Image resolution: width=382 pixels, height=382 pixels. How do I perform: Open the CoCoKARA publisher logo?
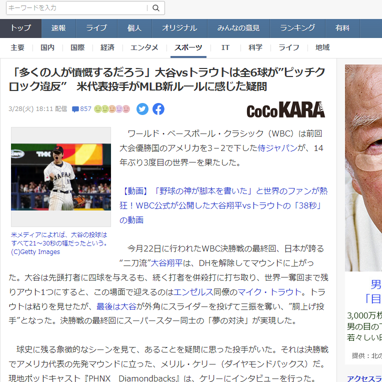pos(286,110)
